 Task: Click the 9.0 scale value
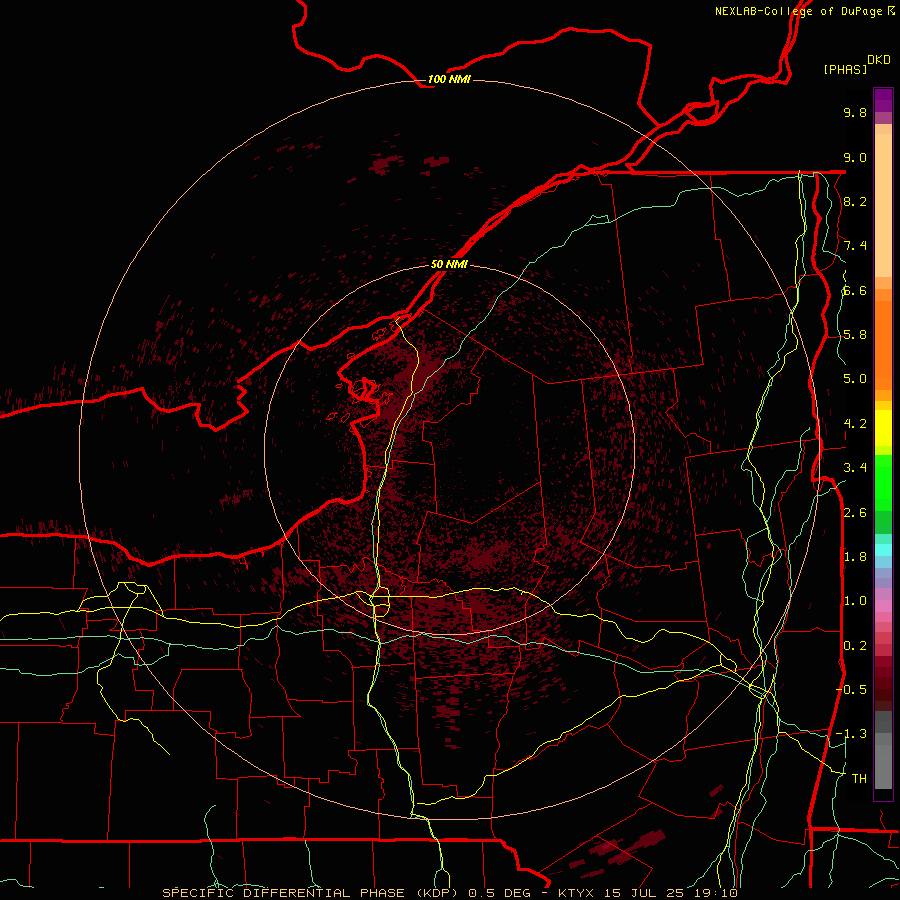(x=855, y=157)
